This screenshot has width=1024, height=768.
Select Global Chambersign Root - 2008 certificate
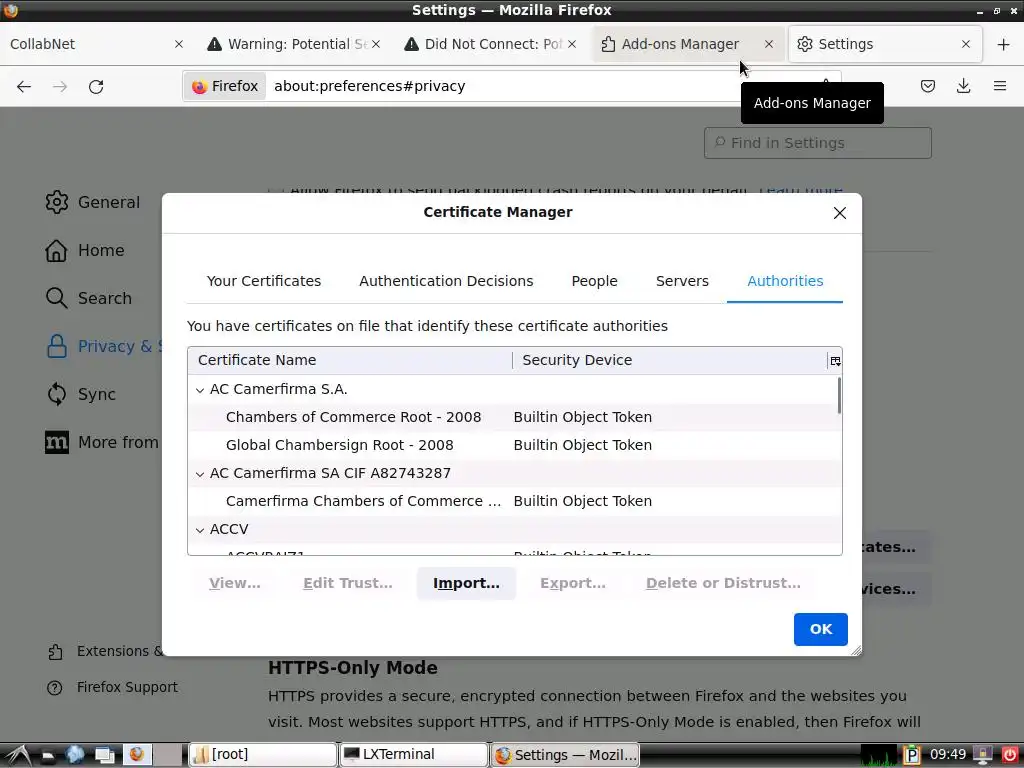click(x=513, y=445)
